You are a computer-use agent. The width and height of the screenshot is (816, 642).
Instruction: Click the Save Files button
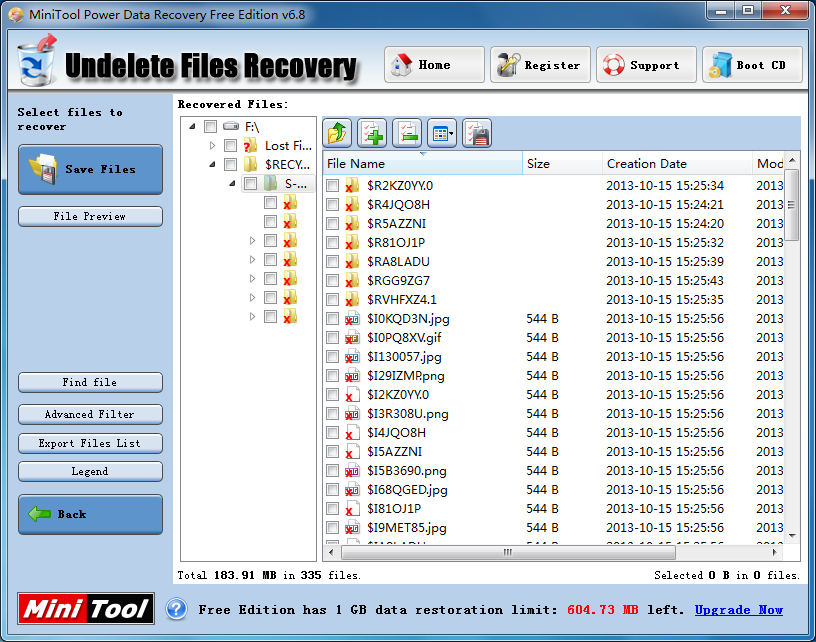(91, 170)
